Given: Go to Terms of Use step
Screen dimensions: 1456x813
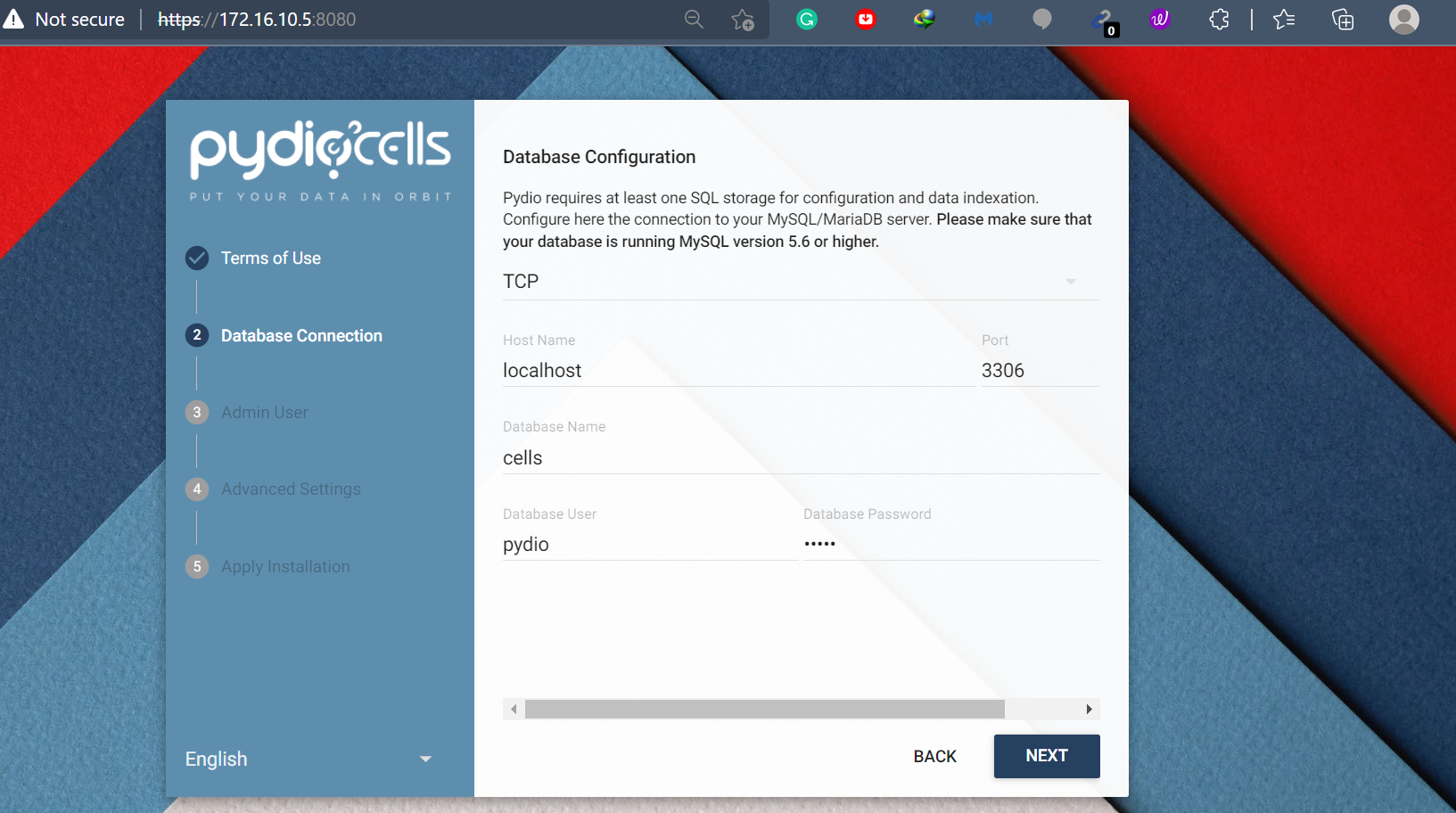Looking at the screenshot, I should pos(271,258).
